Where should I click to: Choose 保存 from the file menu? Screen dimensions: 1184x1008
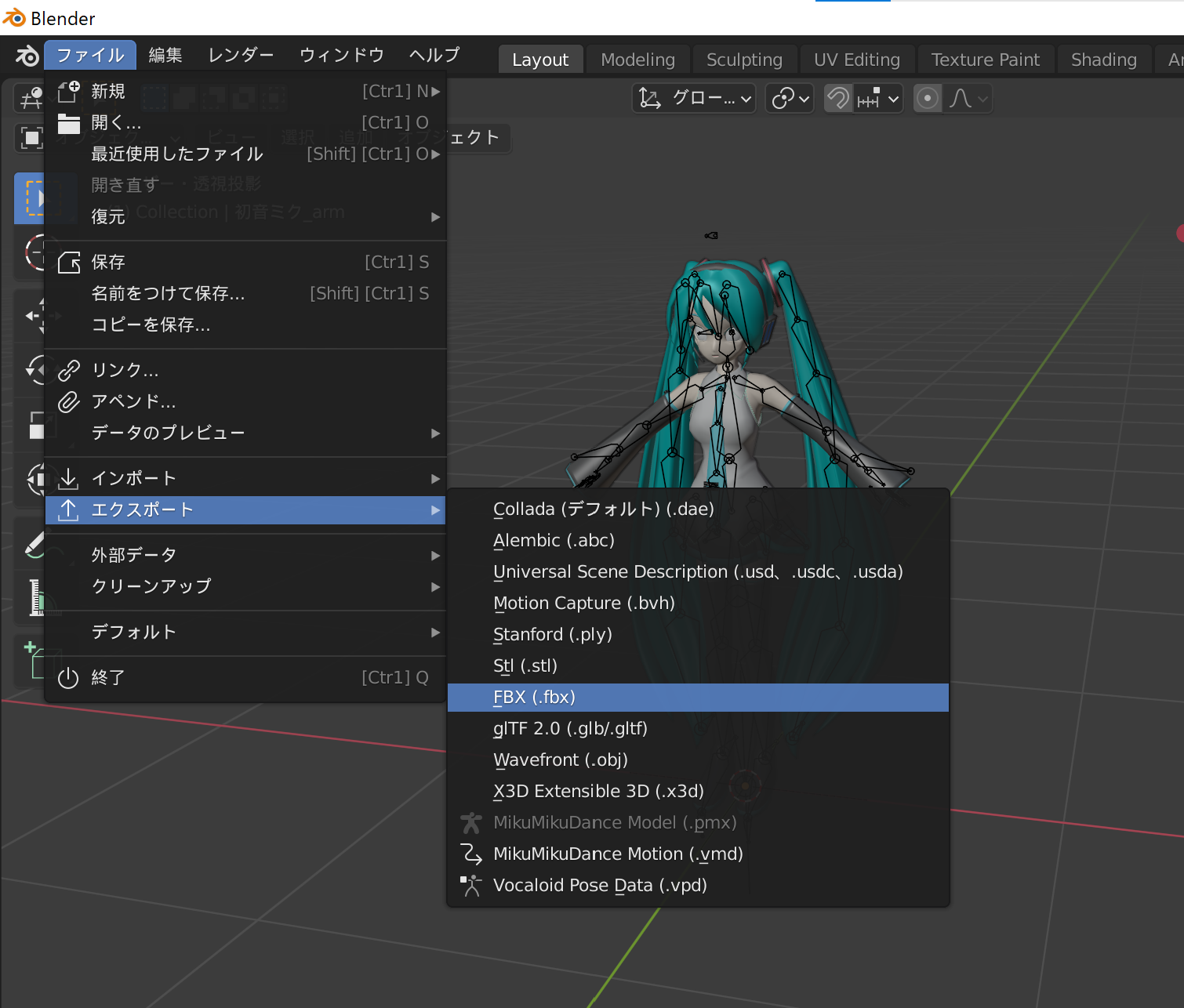pyautogui.click(x=246, y=262)
